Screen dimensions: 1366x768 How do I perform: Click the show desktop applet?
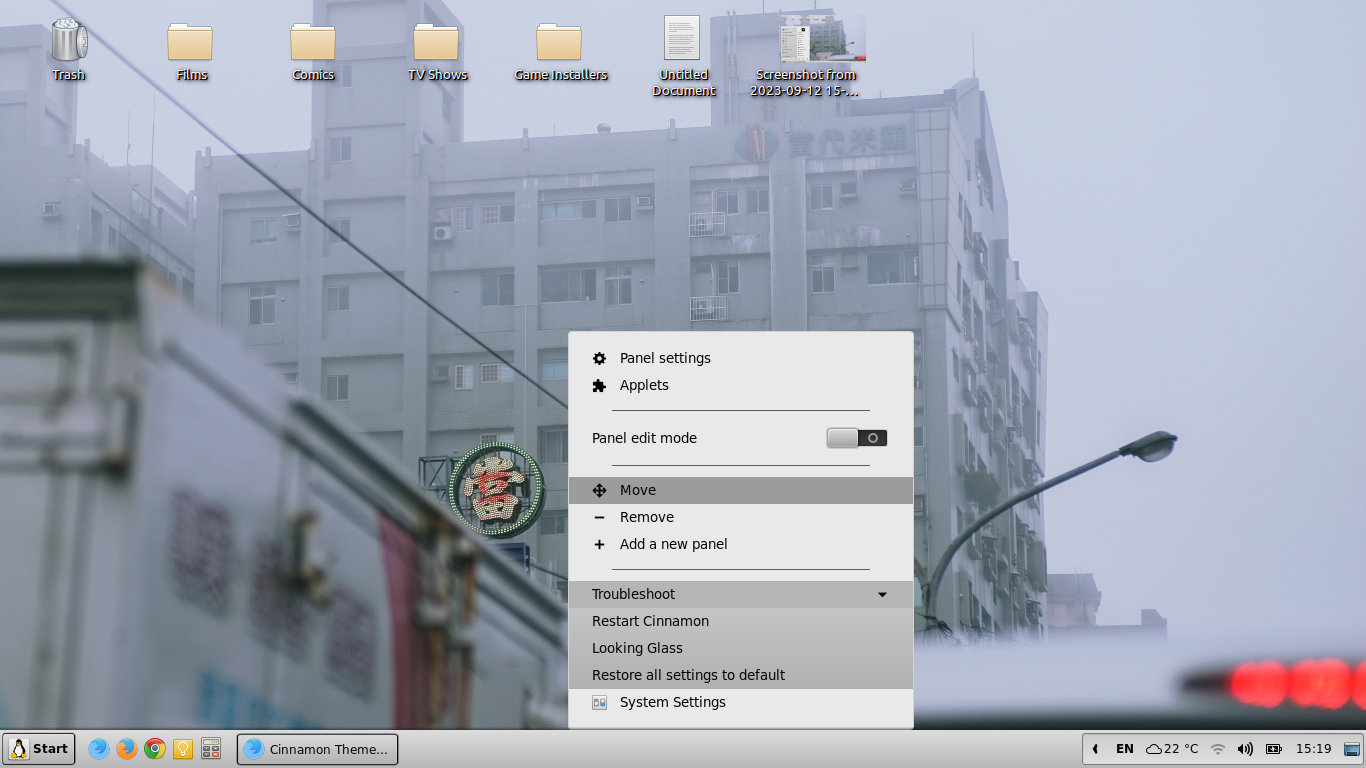tap(1353, 749)
